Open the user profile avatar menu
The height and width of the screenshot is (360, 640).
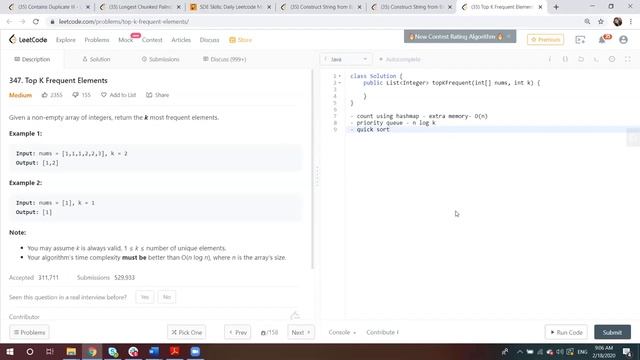click(623, 40)
